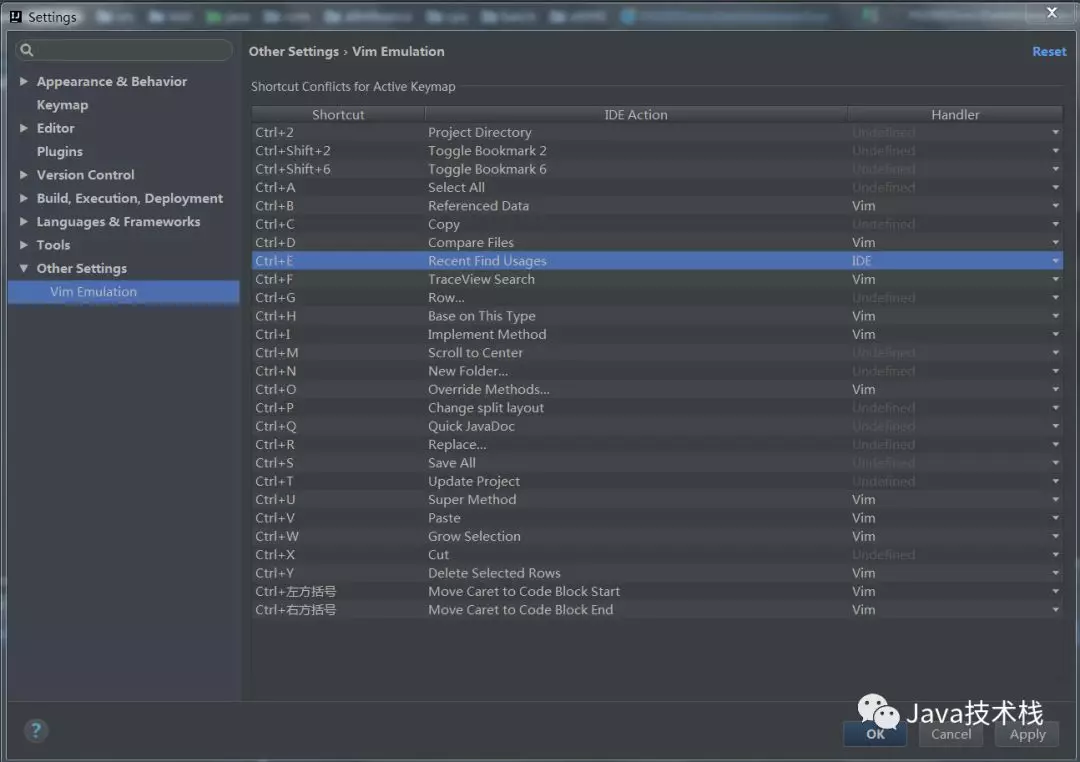Open the Plugins settings page

(x=60, y=151)
